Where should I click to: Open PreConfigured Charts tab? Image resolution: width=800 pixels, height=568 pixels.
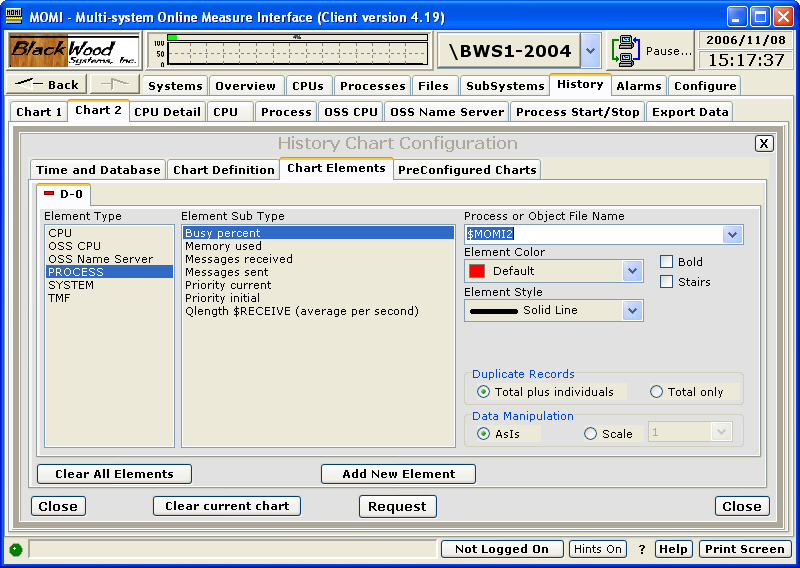(467, 170)
